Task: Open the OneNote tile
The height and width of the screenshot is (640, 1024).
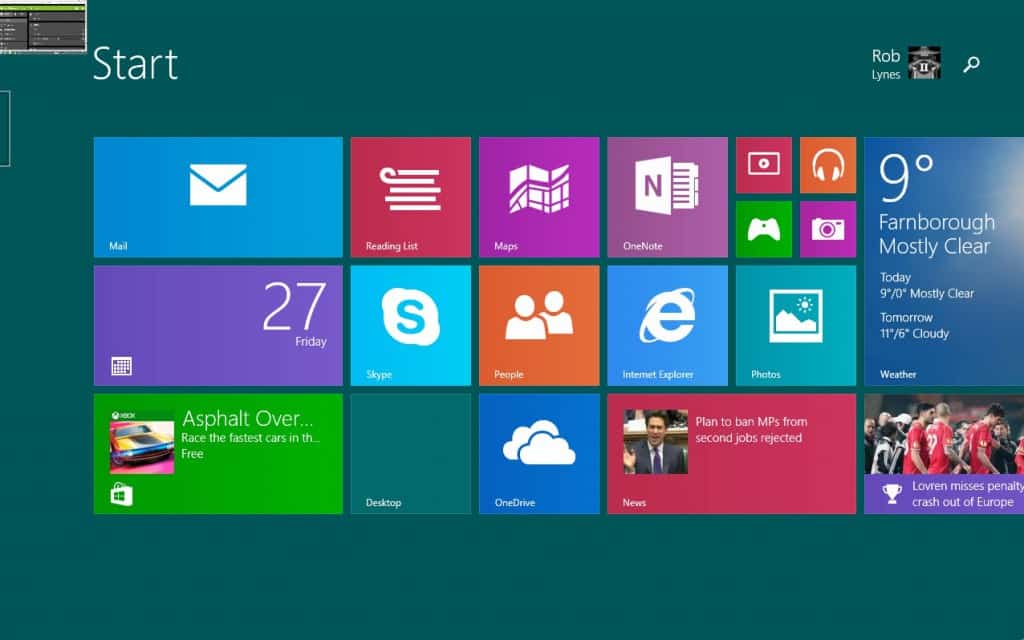Action: coord(667,197)
